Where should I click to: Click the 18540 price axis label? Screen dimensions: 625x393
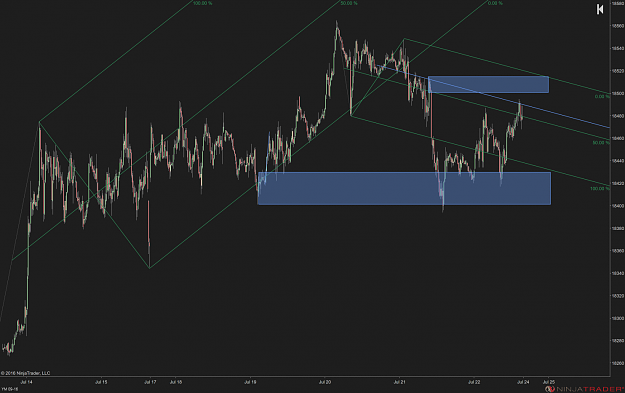pos(618,48)
